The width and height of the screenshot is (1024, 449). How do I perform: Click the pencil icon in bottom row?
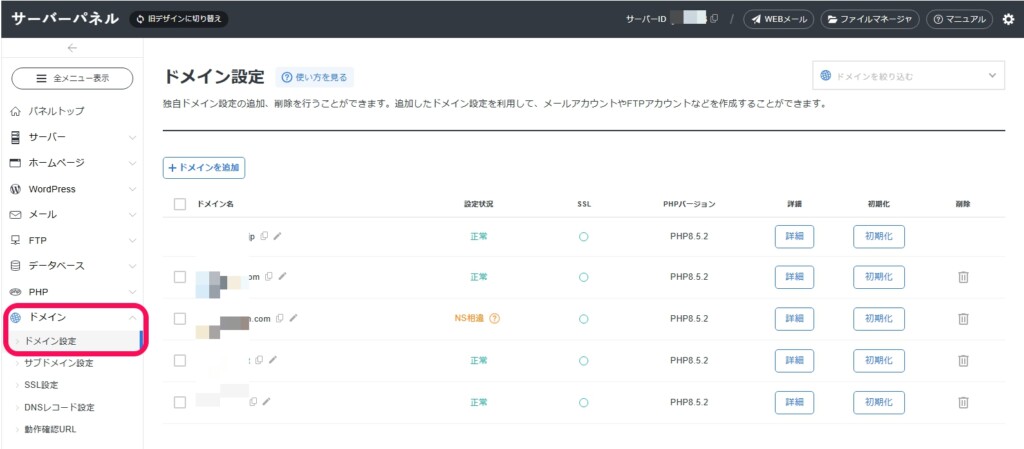(x=266, y=402)
